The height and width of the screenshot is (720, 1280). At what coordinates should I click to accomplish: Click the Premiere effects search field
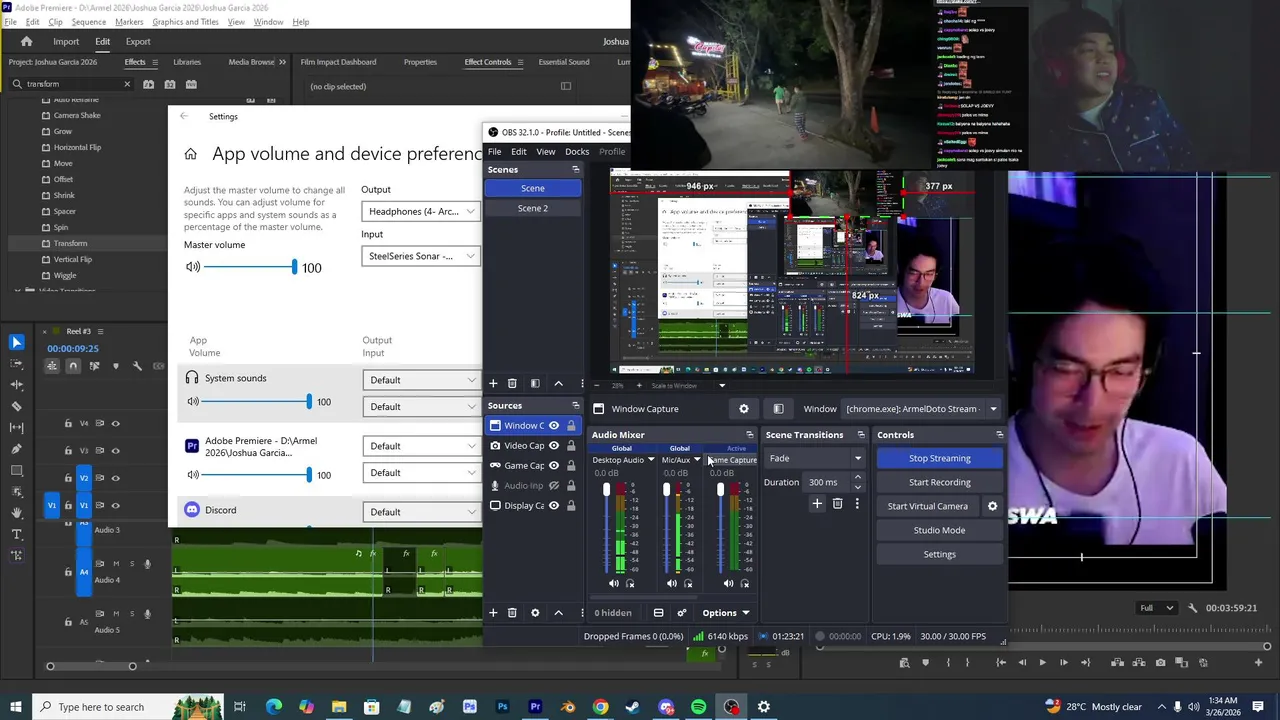click(x=70, y=84)
